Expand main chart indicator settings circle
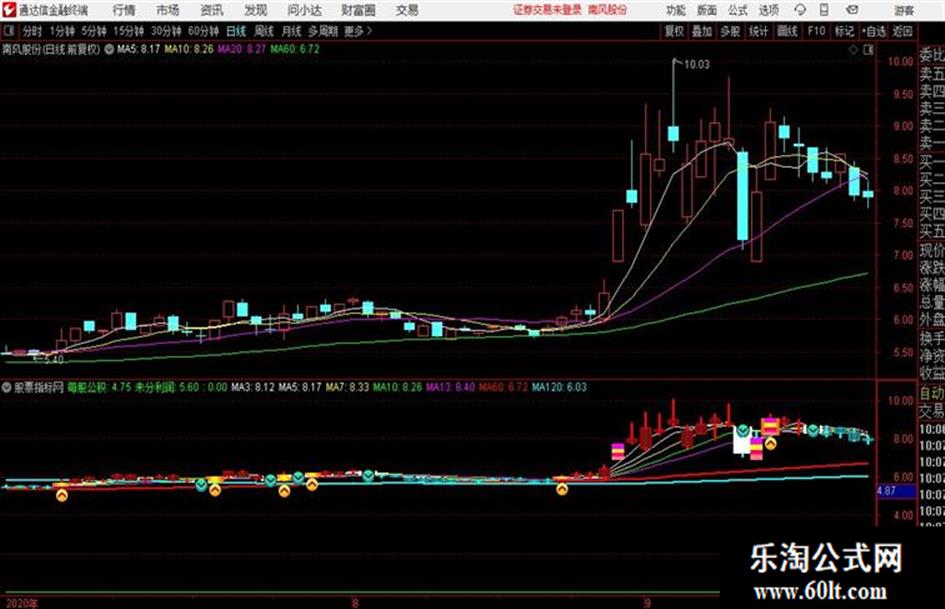The width and height of the screenshot is (945, 609). pos(108,49)
